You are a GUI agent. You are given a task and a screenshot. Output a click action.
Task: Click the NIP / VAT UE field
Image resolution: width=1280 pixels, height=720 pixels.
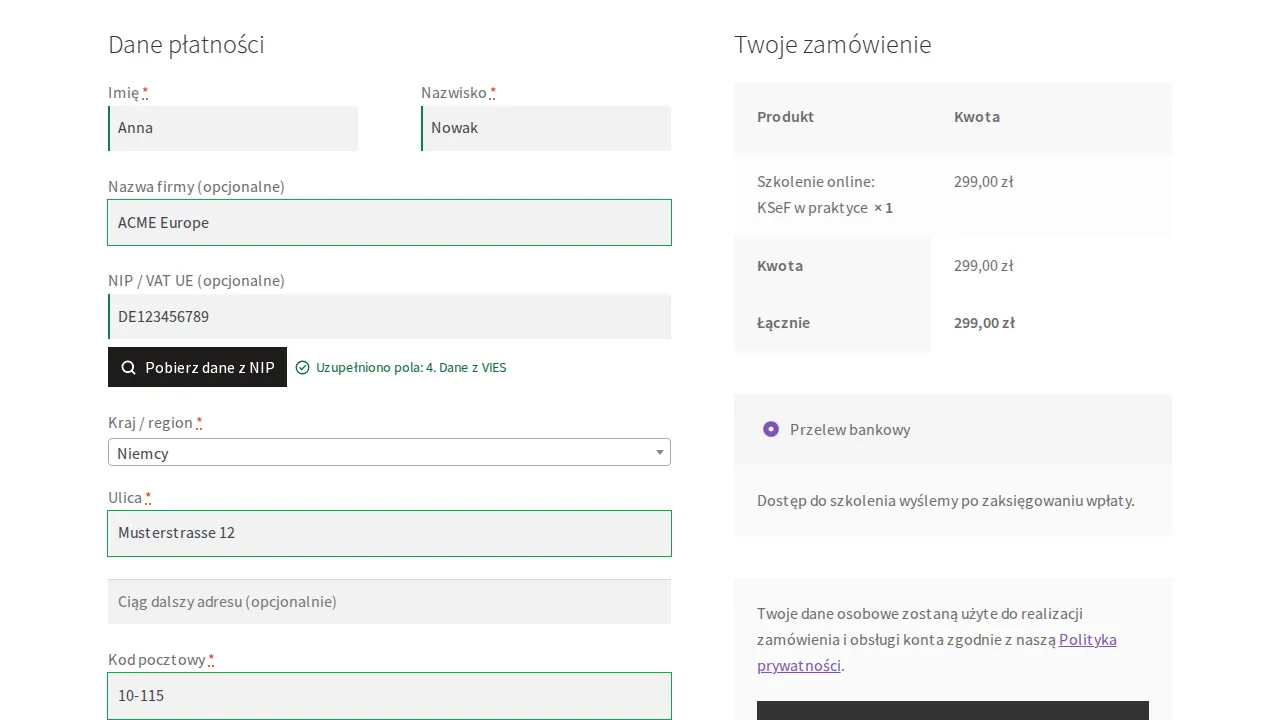389,316
